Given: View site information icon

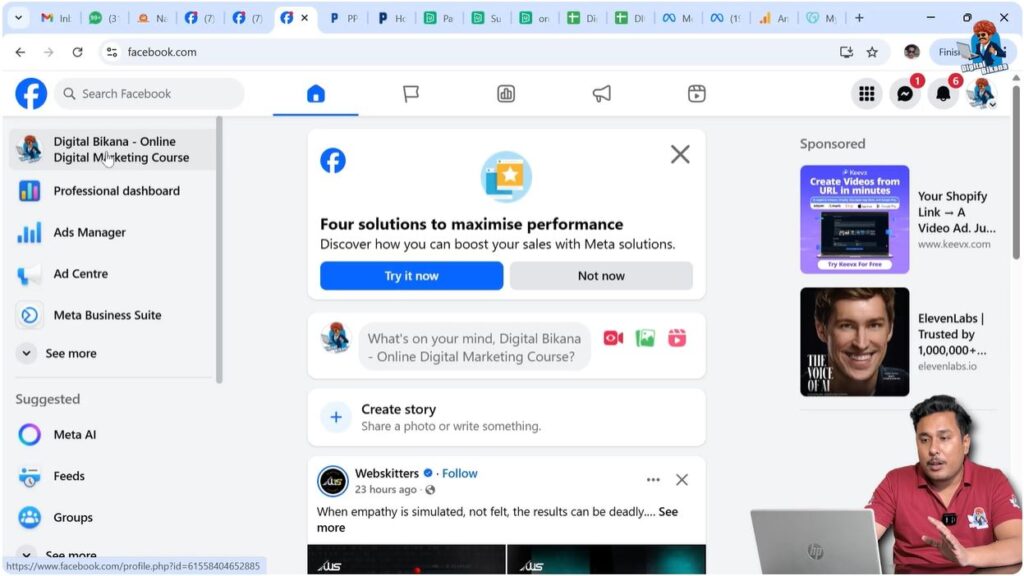Looking at the screenshot, I should tap(112, 52).
